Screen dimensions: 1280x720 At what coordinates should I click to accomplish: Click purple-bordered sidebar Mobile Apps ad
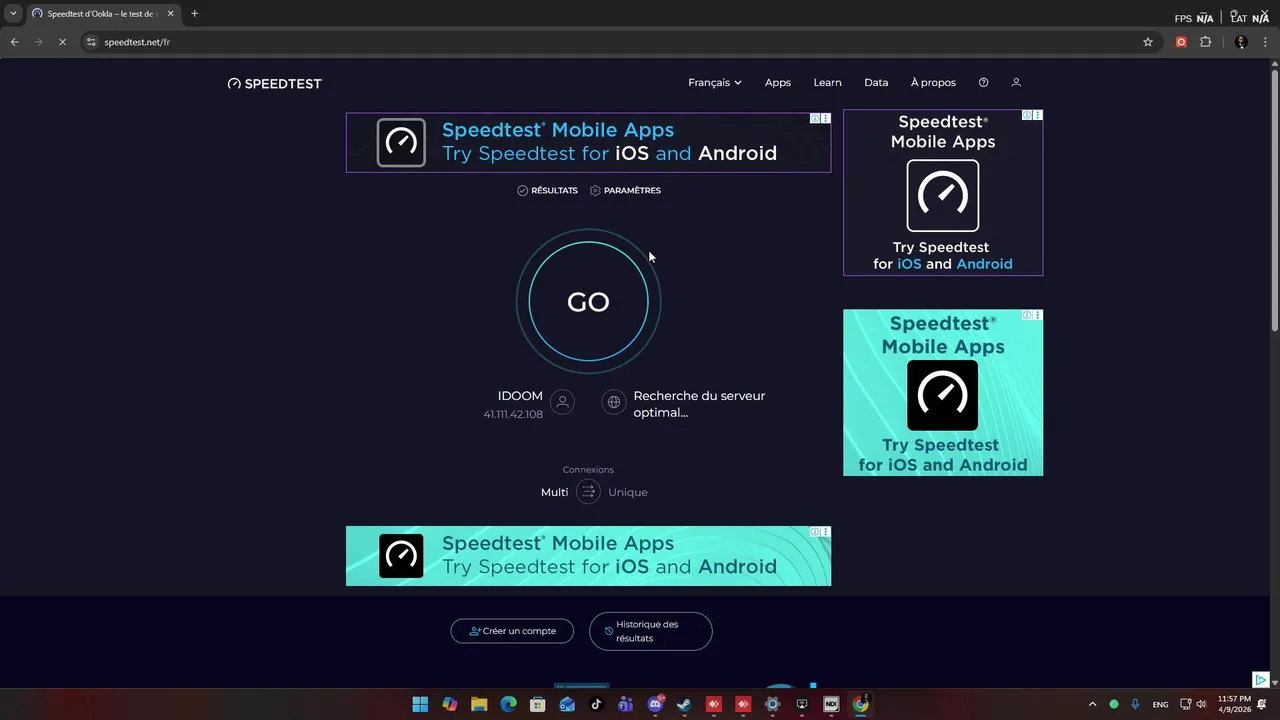[943, 192]
